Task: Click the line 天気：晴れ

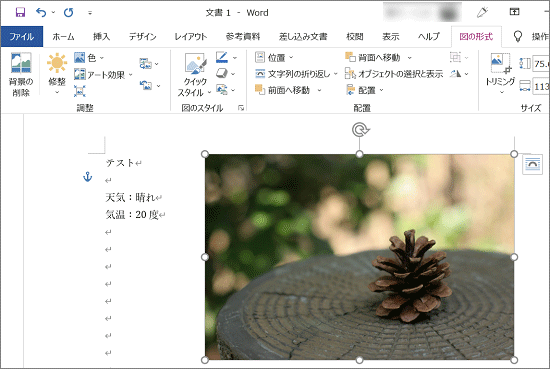Action: pyautogui.click(x=130, y=197)
